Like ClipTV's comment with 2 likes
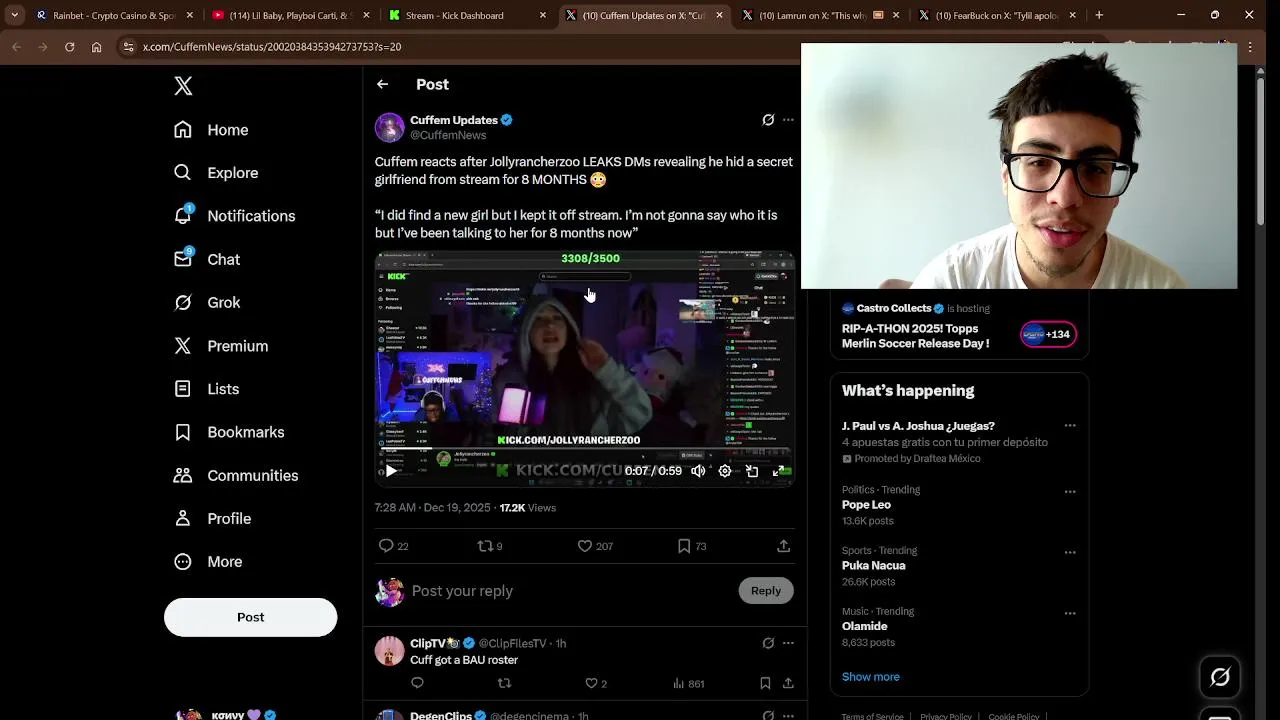Viewport: 1280px width, 720px height. (591, 683)
